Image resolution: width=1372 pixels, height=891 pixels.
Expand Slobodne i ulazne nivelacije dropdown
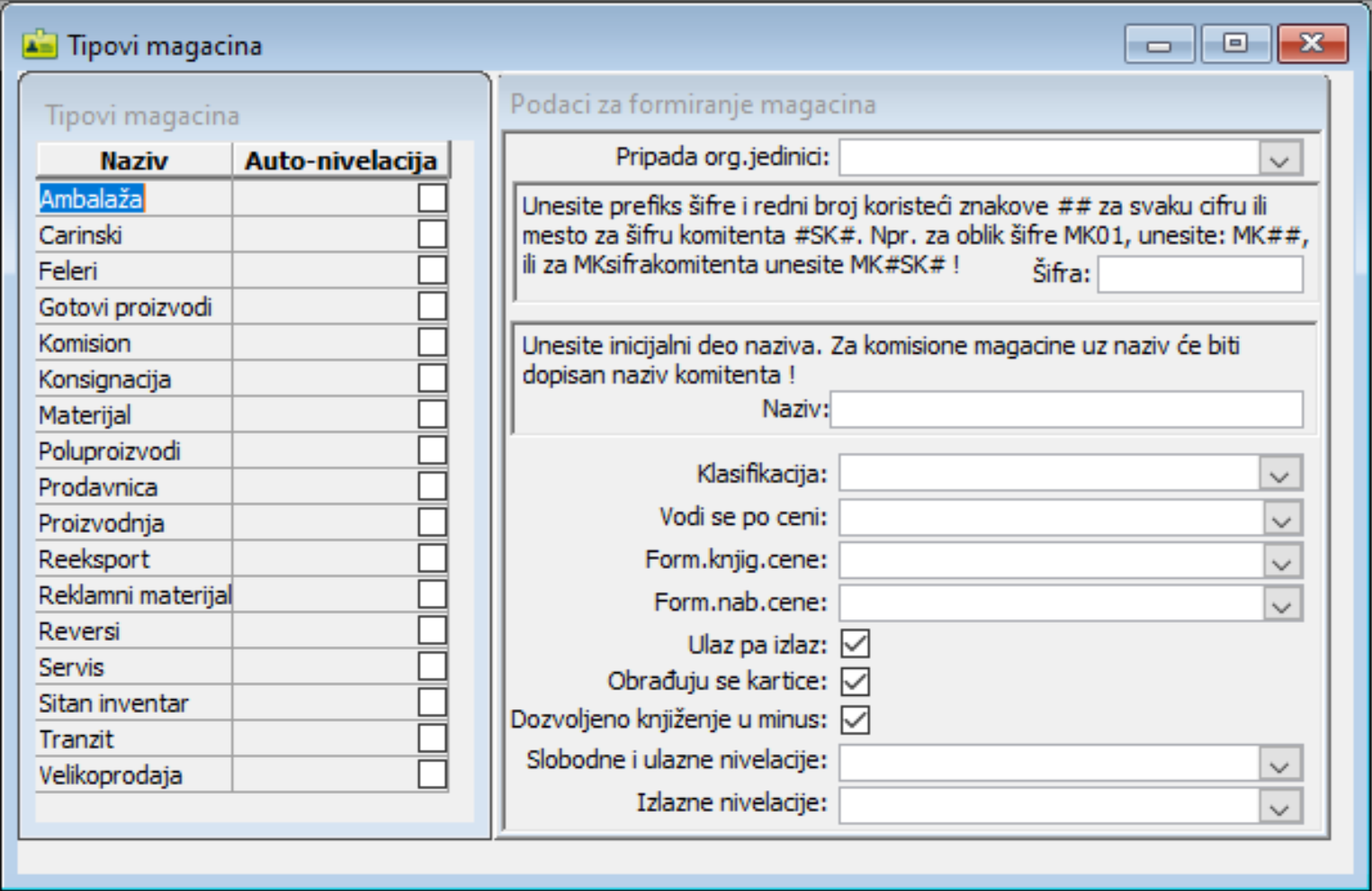tap(1279, 762)
